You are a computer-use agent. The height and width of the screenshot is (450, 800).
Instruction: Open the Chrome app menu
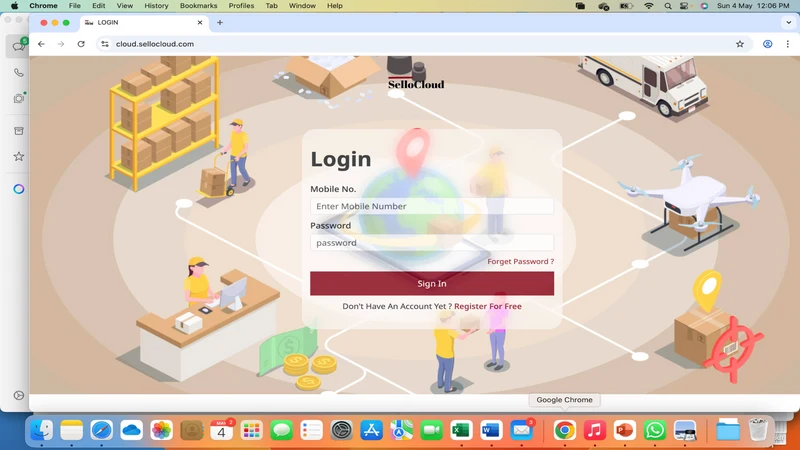click(43, 6)
